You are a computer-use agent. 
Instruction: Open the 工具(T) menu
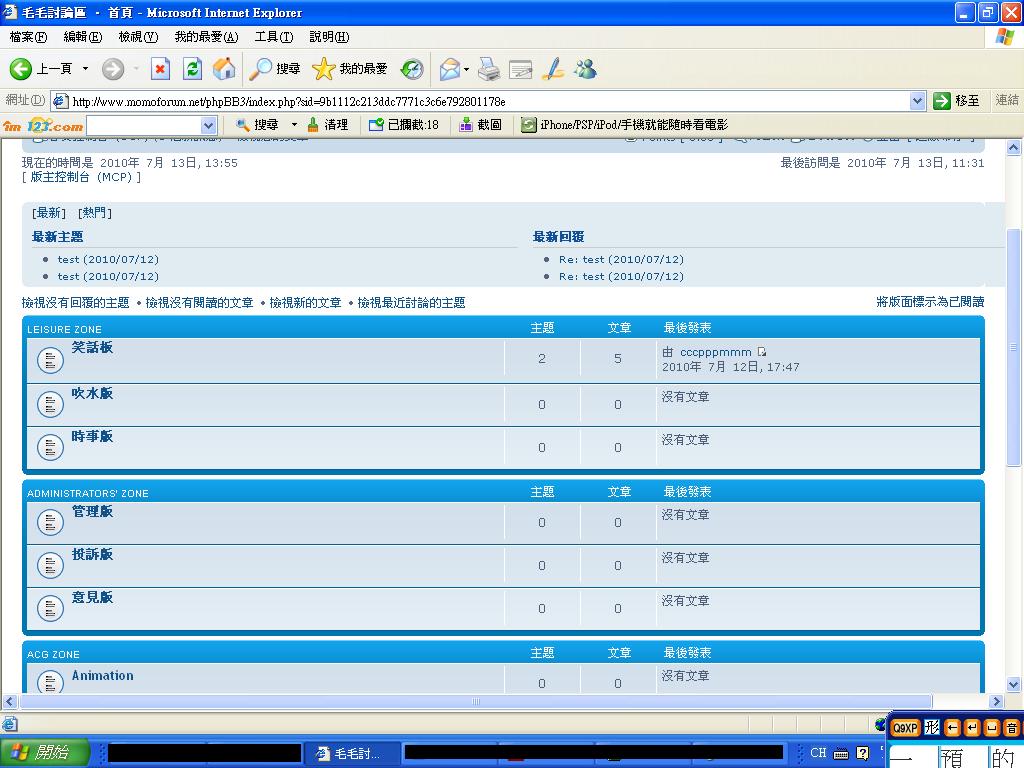pos(274,37)
